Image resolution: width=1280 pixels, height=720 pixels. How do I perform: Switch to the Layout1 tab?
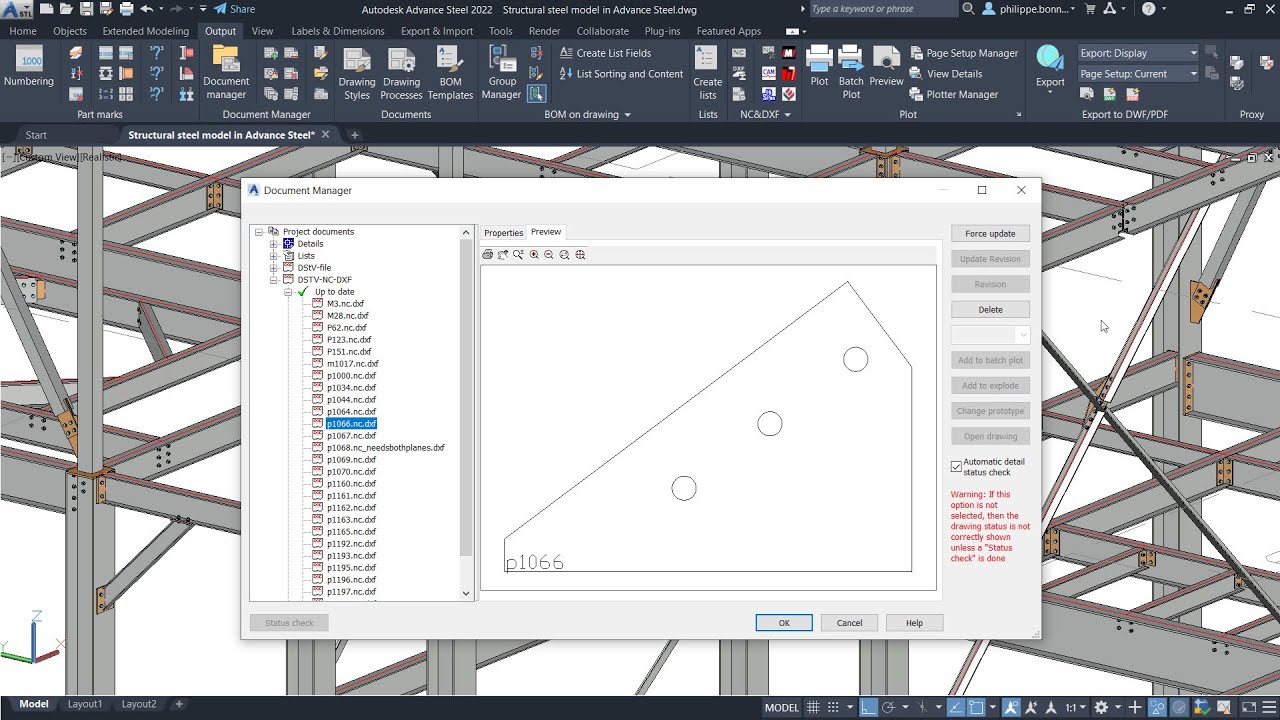coord(85,704)
